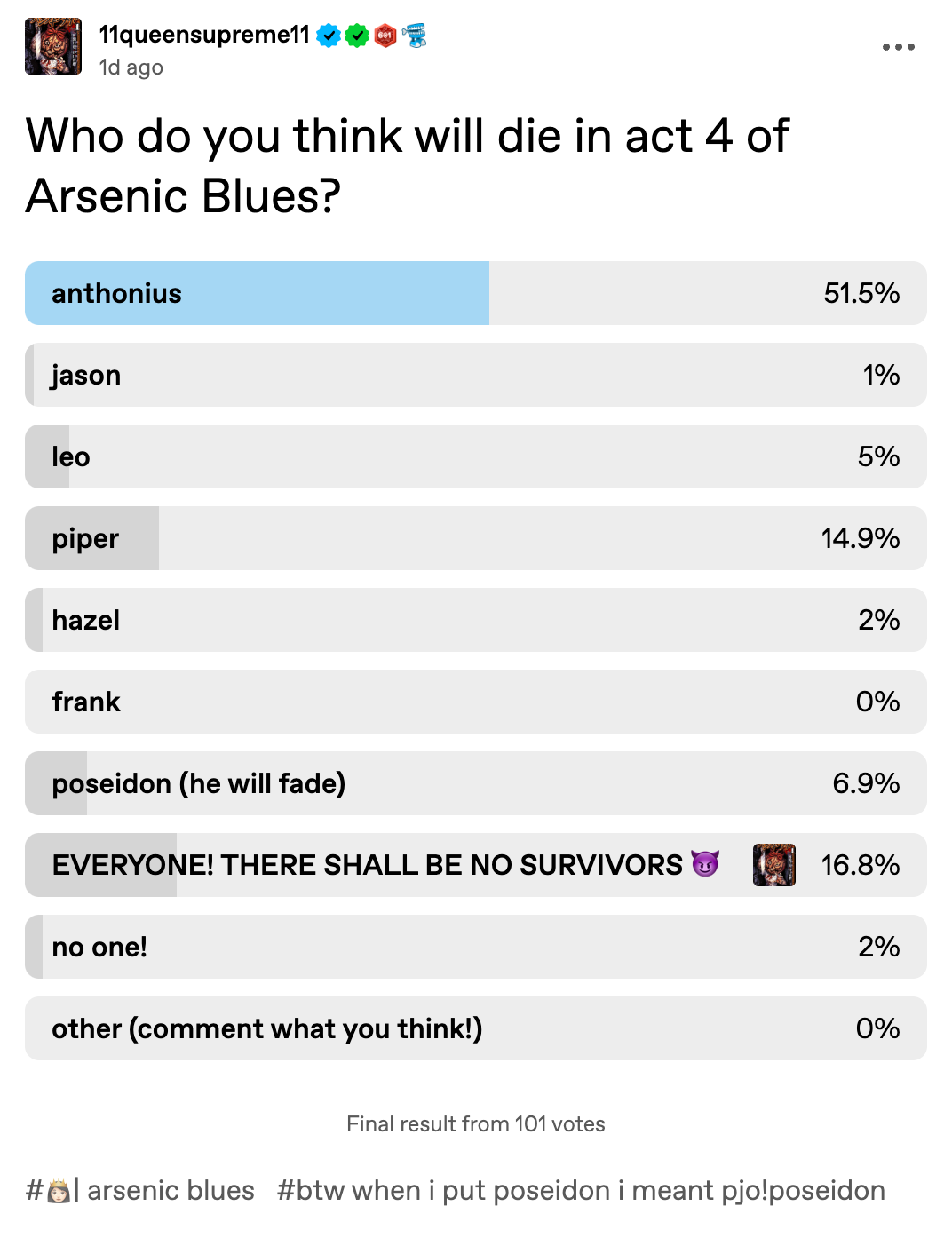Click the purple devil emoji in poll

pos(705,864)
